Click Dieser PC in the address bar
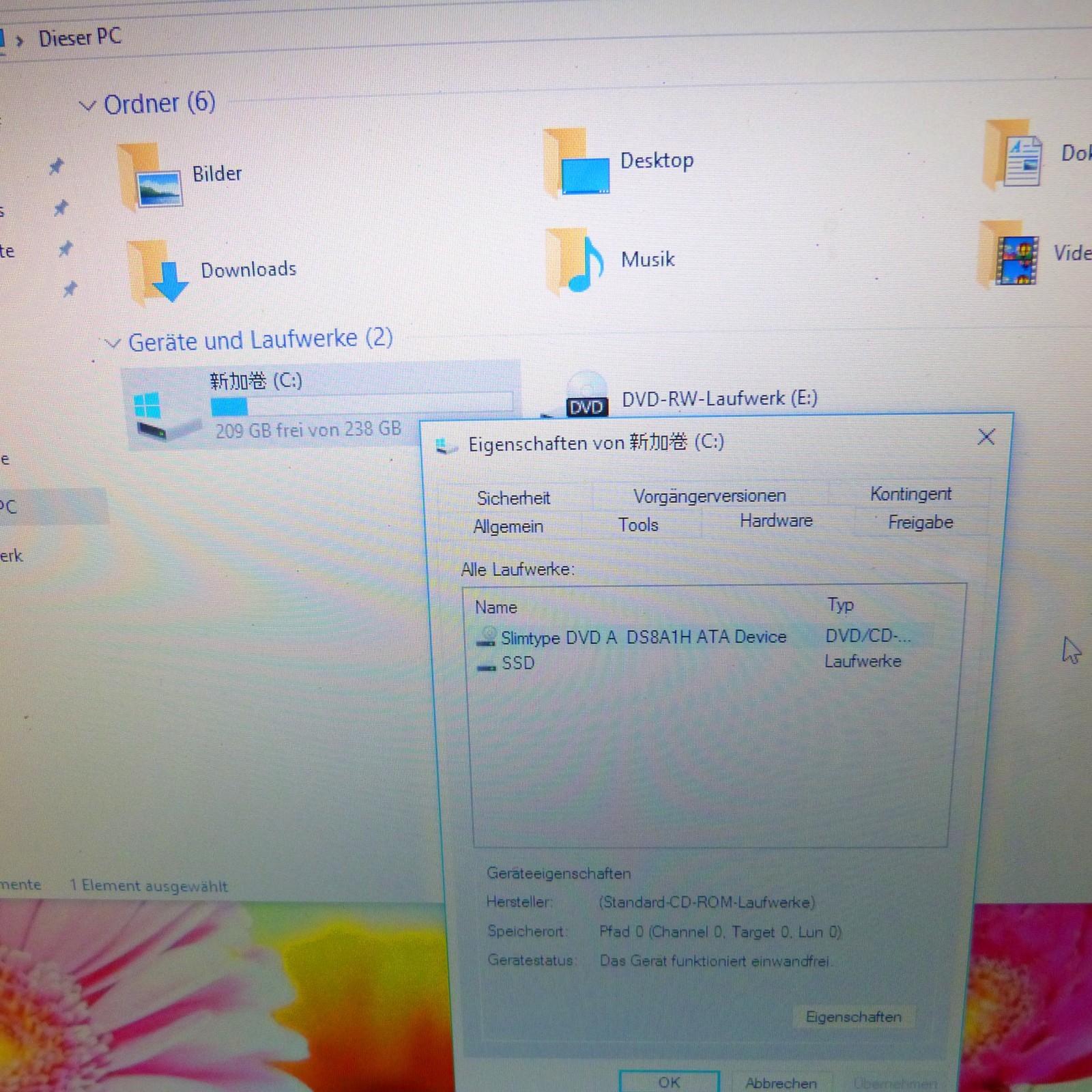The height and width of the screenshot is (1092, 1092). click(80, 37)
